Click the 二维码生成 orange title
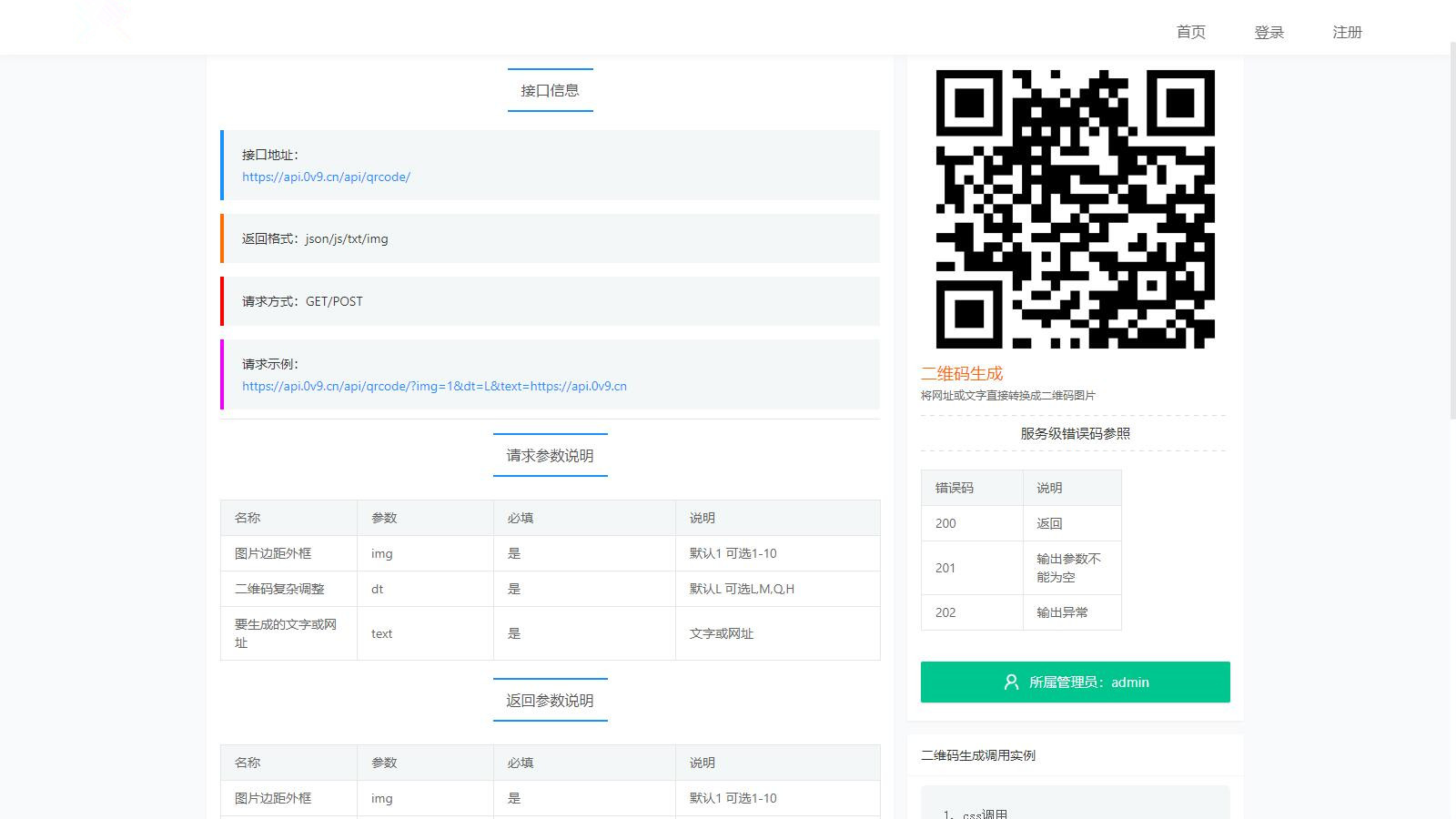Screen dimensions: 1456x819 tap(962, 373)
